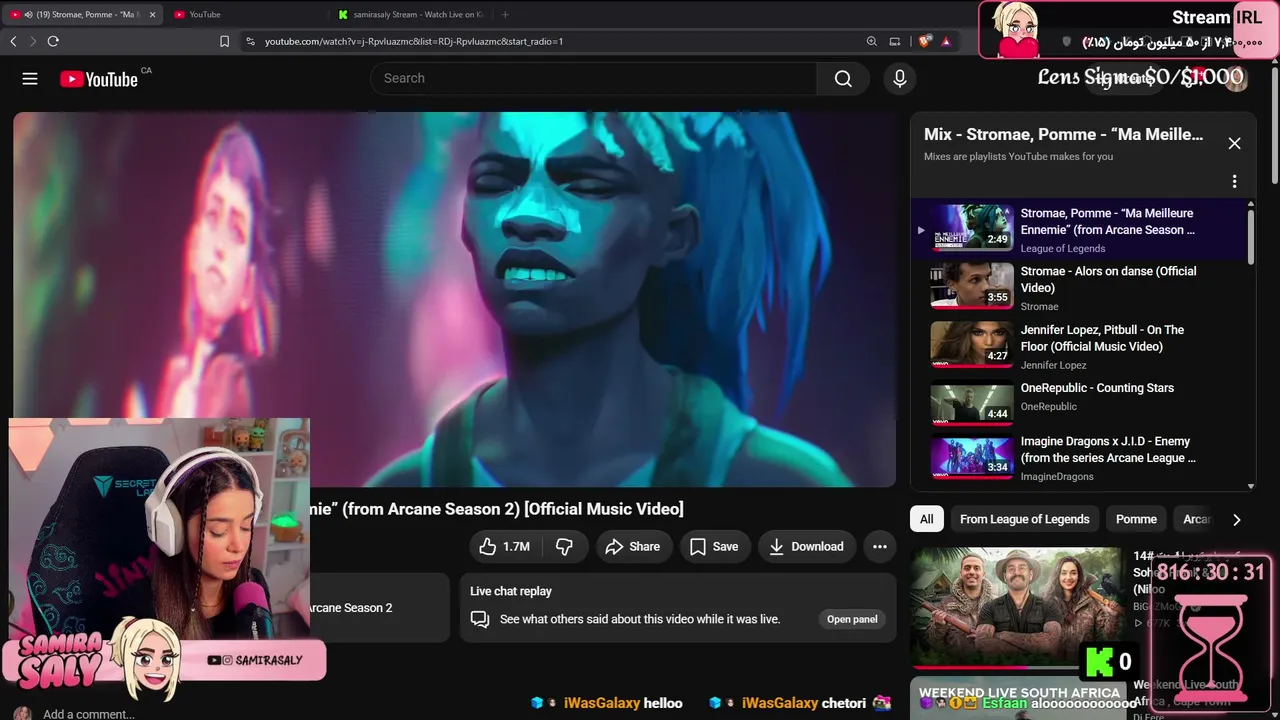The height and width of the screenshot is (720, 1280).
Task: Like the video with 1.7M likes
Action: pos(504,546)
